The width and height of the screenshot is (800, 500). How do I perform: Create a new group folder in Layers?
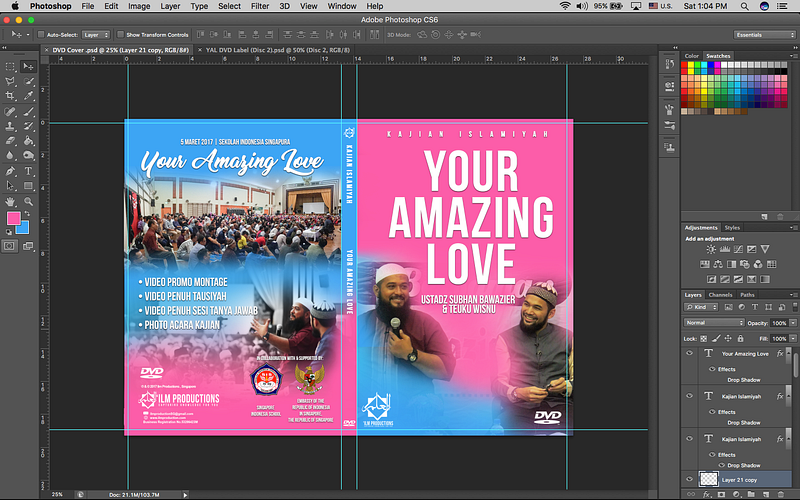pos(751,494)
